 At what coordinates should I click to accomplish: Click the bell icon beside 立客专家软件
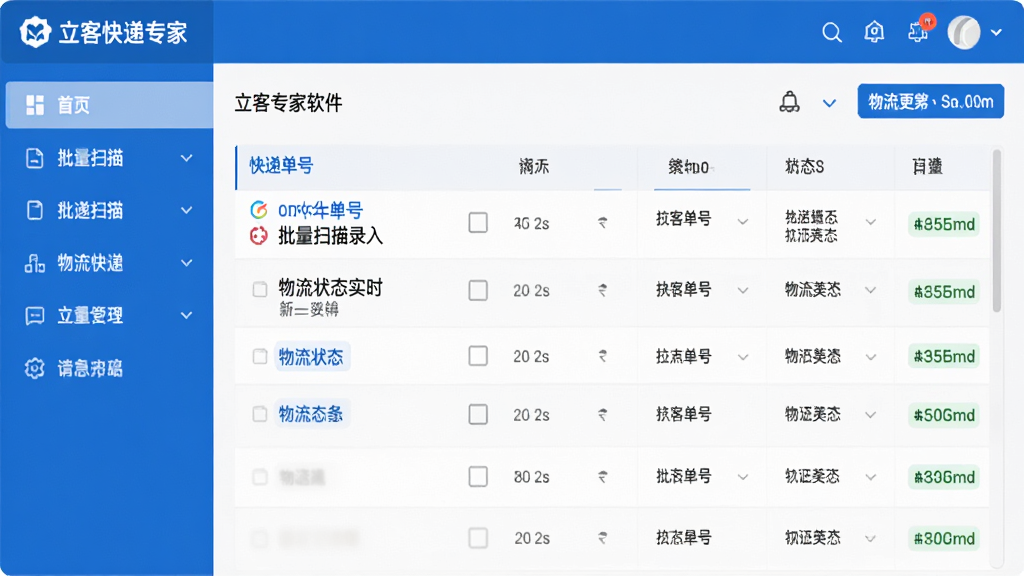click(790, 102)
